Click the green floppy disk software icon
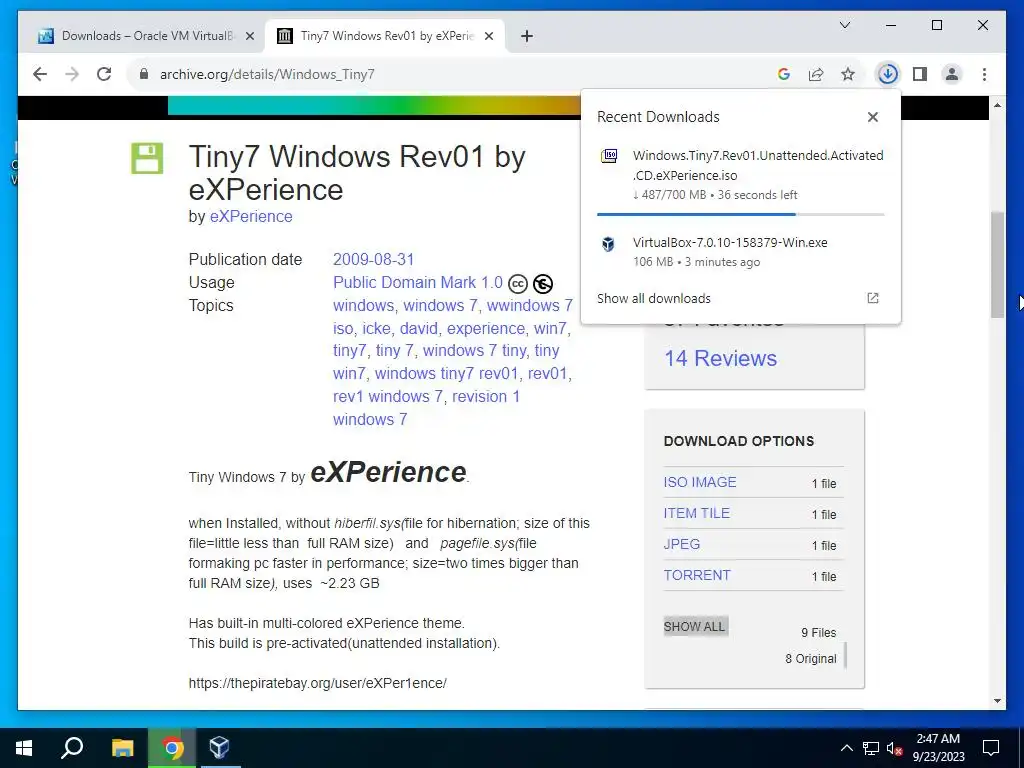This screenshot has height=768, width=1024. click(147, 158)
